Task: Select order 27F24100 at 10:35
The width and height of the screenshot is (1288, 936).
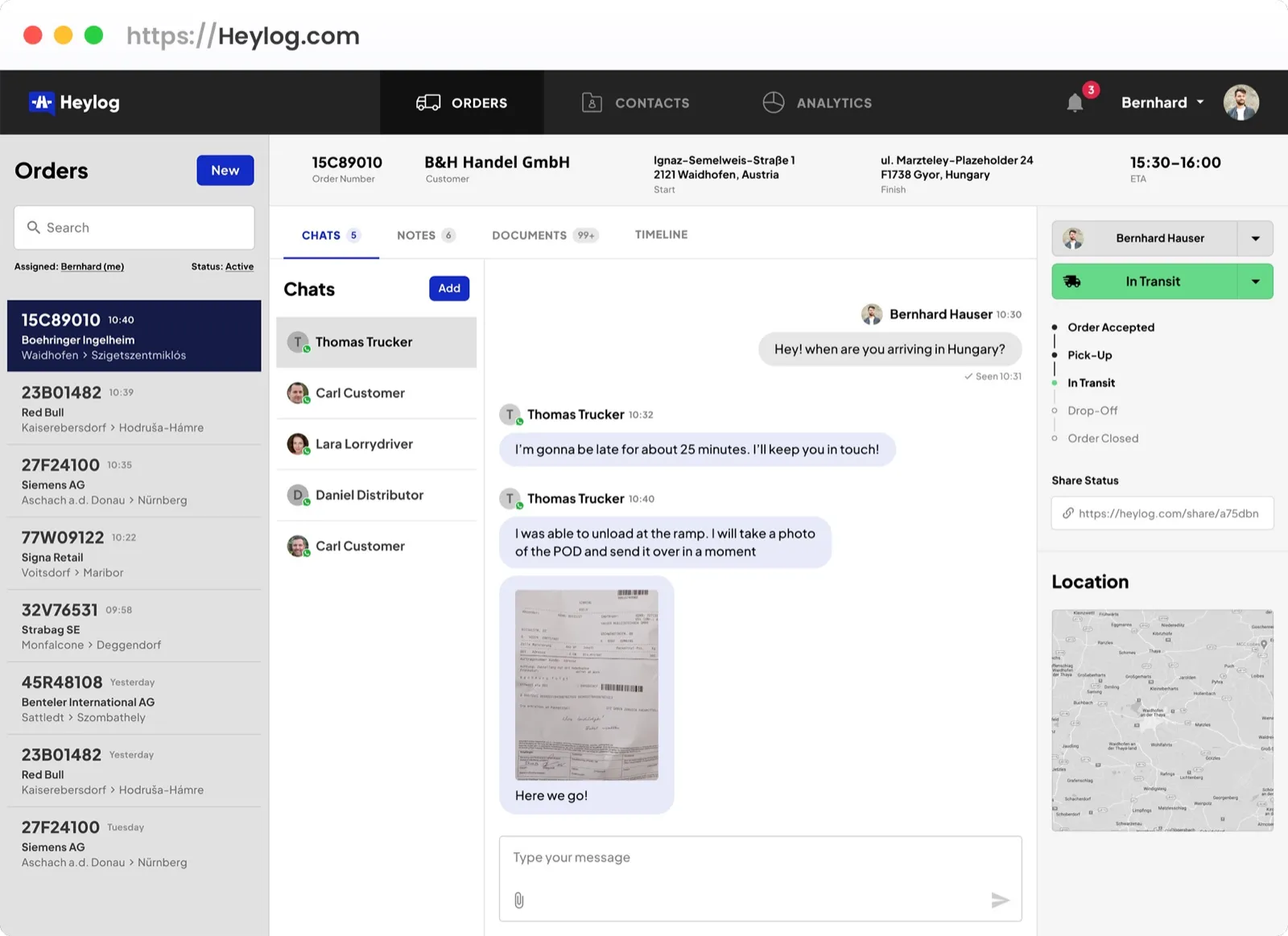Action: 134,481
